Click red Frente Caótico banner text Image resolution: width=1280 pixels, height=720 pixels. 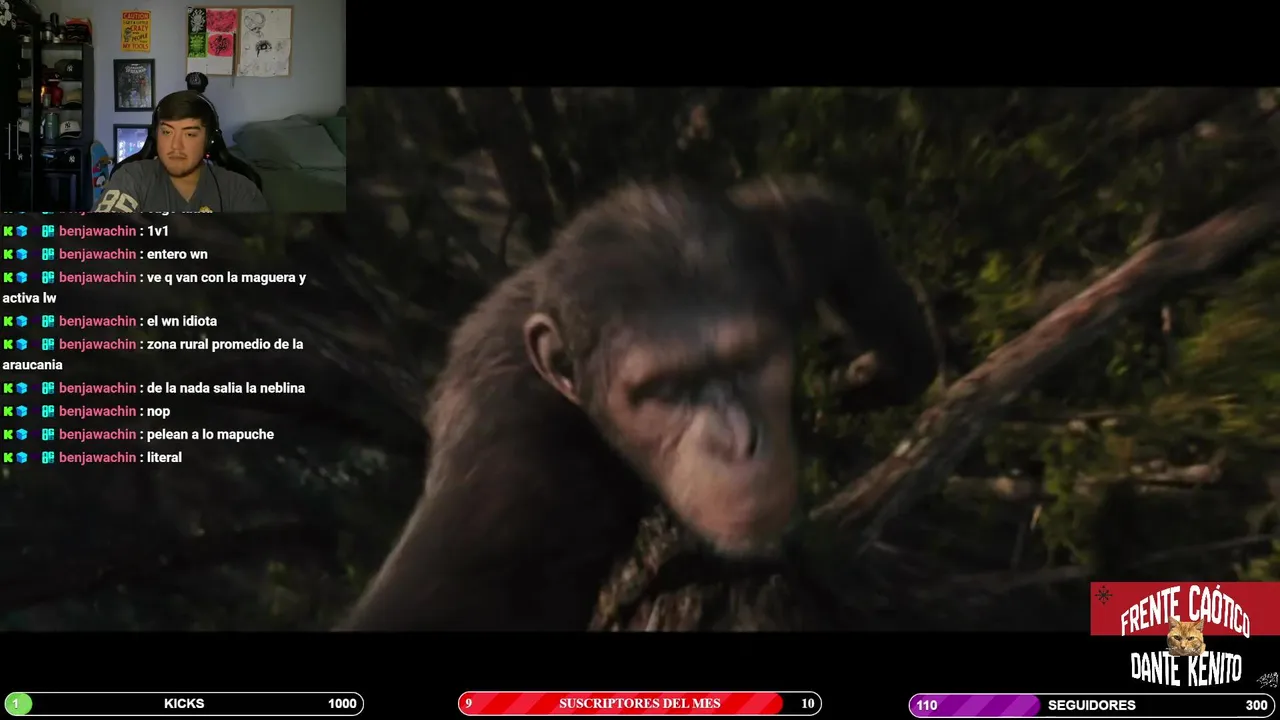1185,610
